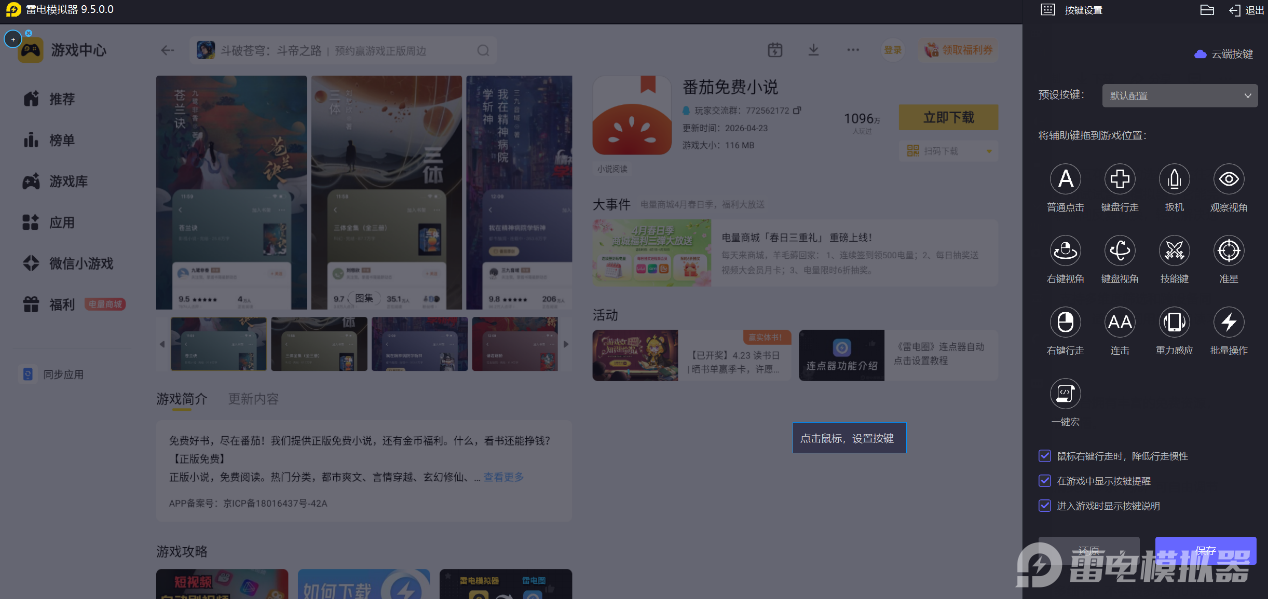Select the lightning bolt batch operation icon
Viewport: 1268px width, 599px height.
tap(1228, 322)
